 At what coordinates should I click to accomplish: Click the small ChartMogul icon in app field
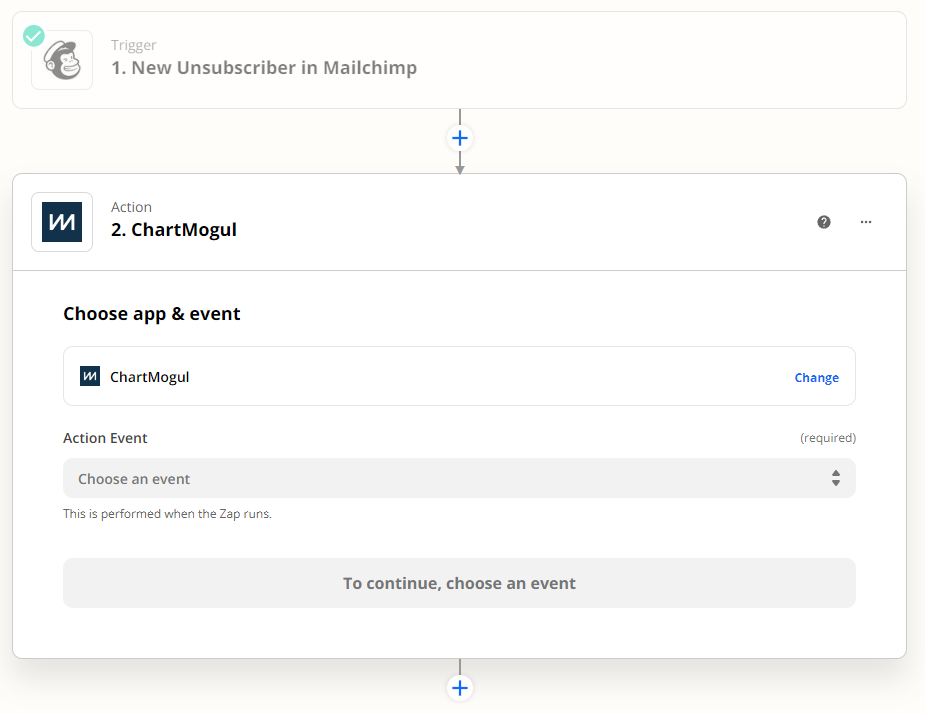(90, 376)
